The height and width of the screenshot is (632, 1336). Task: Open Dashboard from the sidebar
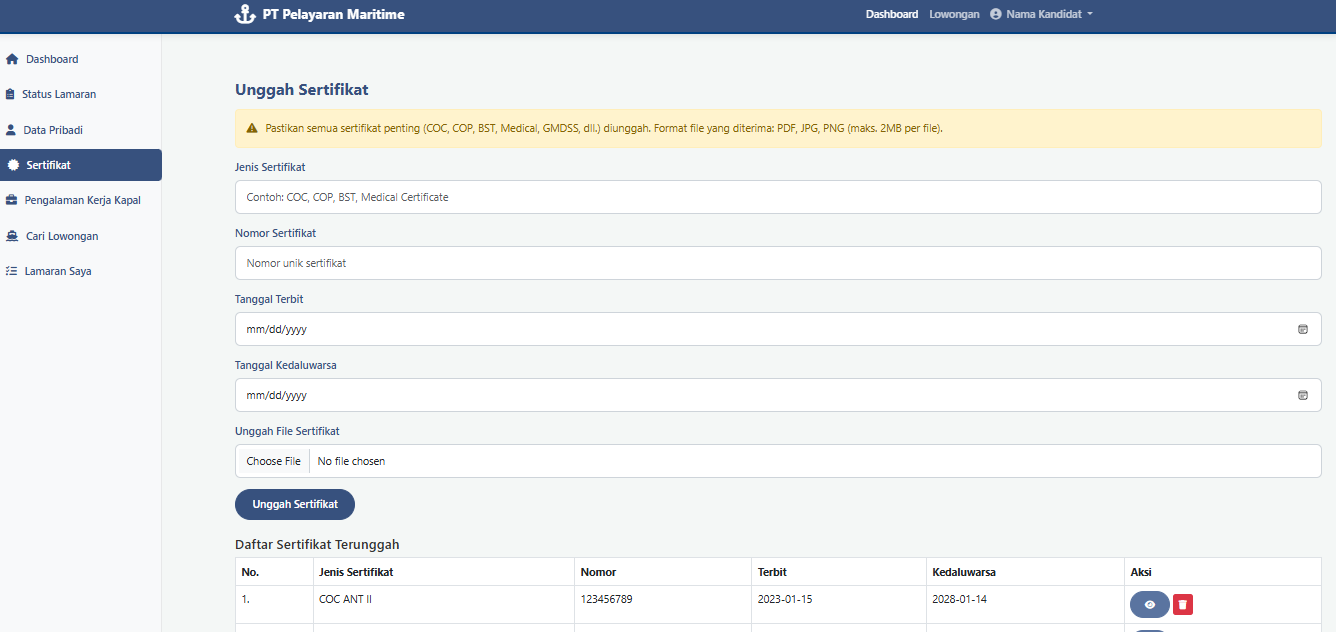point(52,59)
